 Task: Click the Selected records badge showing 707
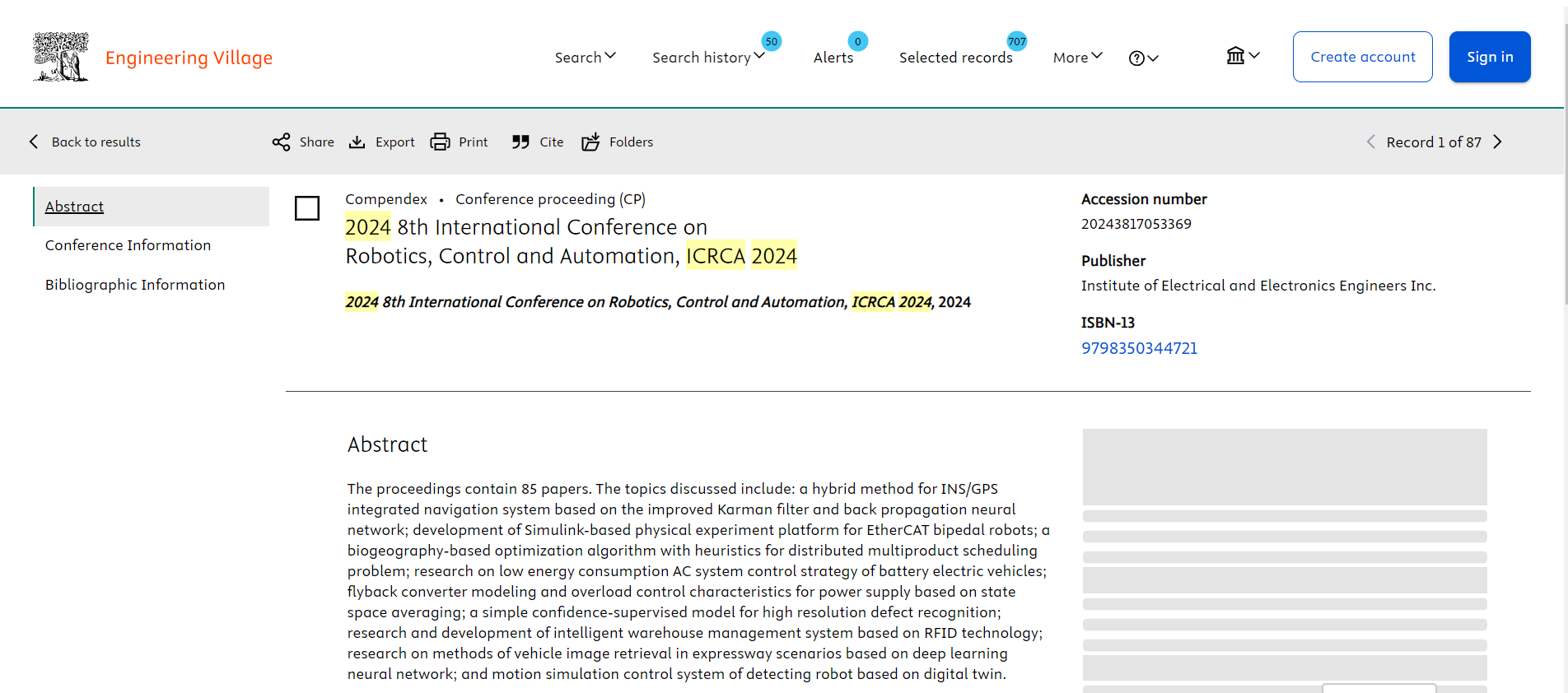1017,41
